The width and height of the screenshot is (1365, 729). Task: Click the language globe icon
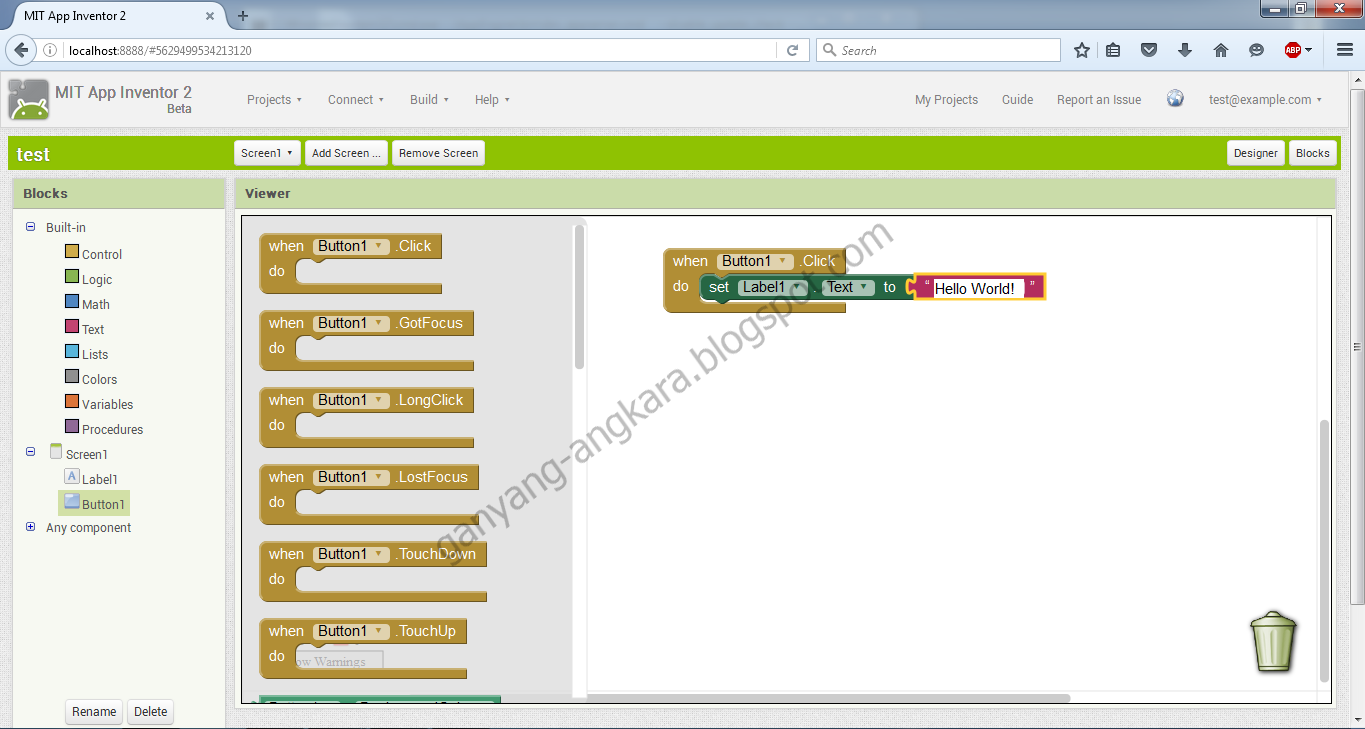tap(1175, 97)
